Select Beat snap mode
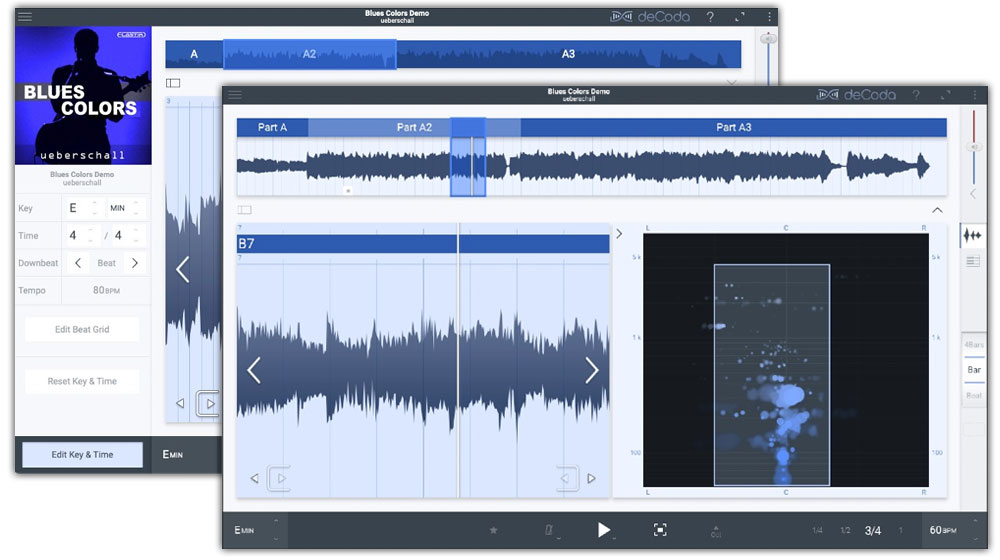Viewport: 1000px width, 560px height. click(974, 395)
